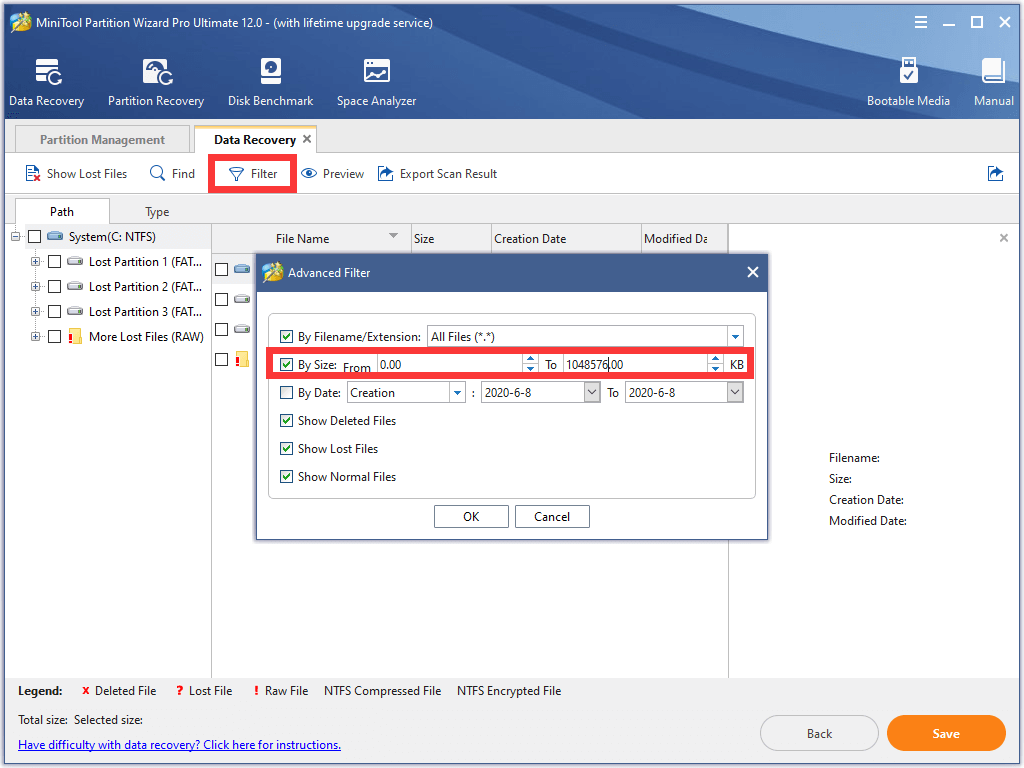Viewport: 1024px width, 768px height.
Task: Toggle the By Filename/Extension checkbox
Action: tap(286, 336)
